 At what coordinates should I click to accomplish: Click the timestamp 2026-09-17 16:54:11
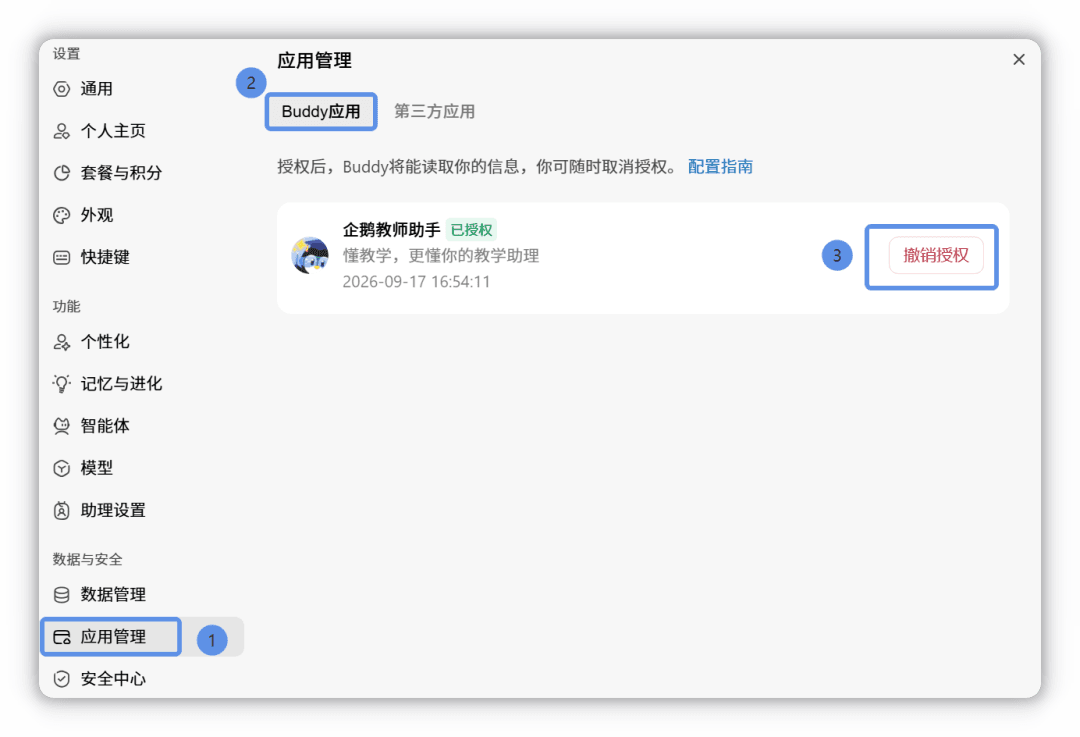point(416,282)
